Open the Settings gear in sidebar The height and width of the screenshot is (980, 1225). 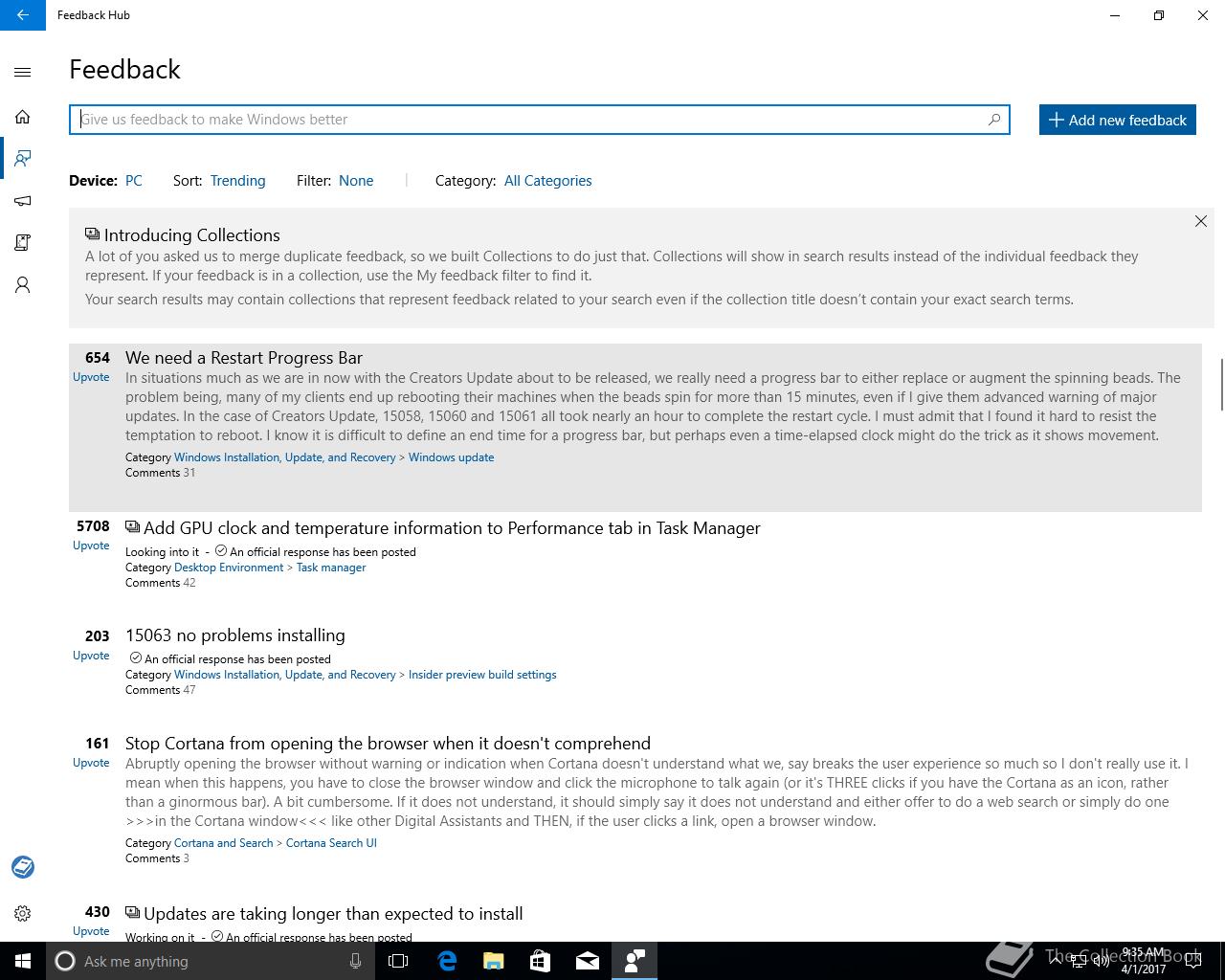point(23,914)
